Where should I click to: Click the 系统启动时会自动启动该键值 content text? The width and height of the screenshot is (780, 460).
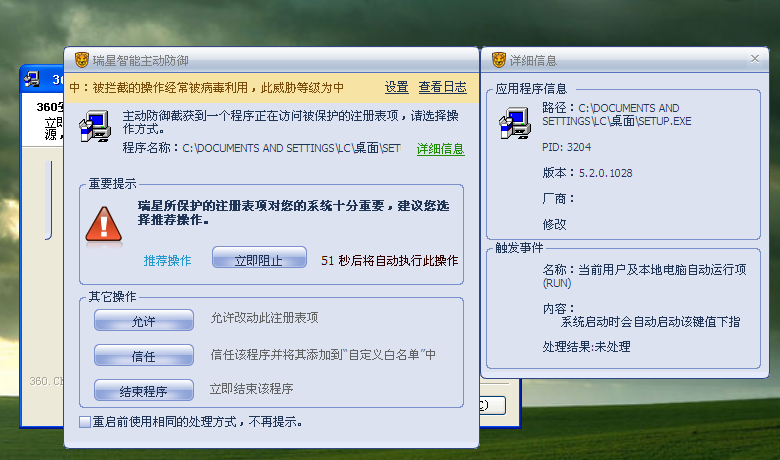(x=651, y=322)
